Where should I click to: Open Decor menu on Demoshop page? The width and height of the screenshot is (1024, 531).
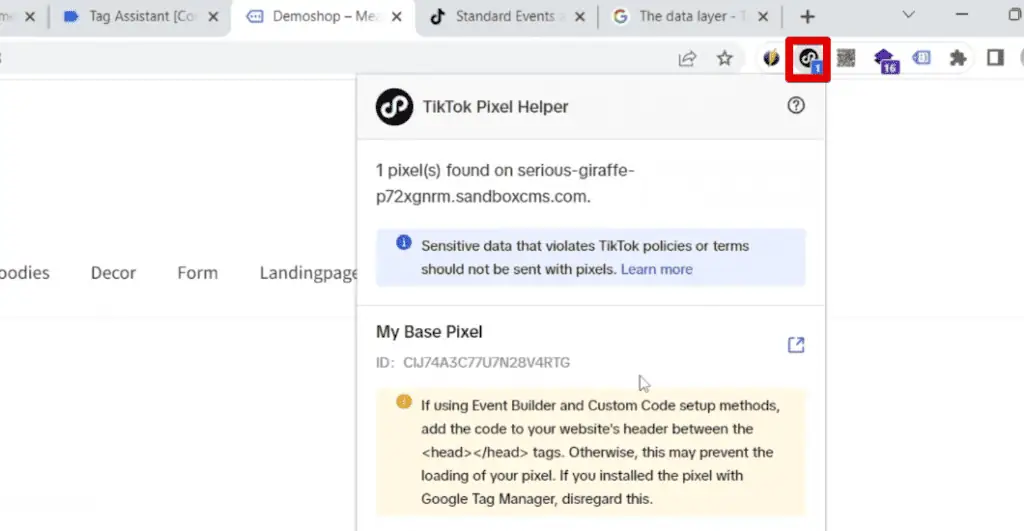[x=113, y=273]
